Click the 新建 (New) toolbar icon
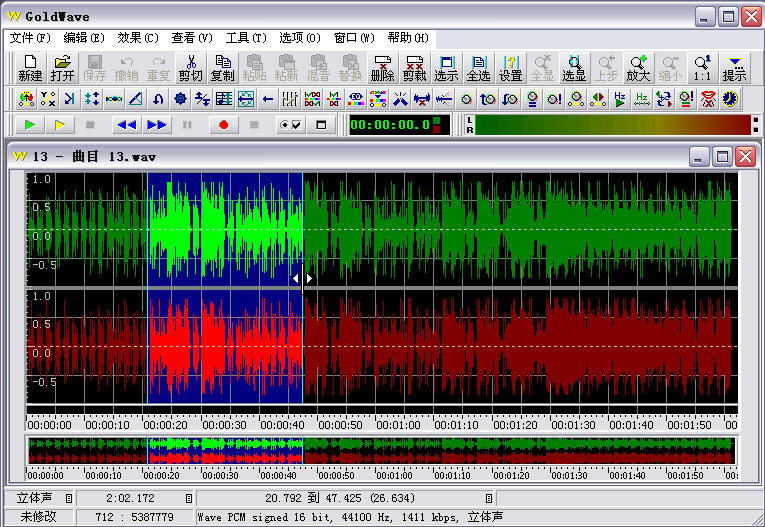 pyautogui.click(x=30, y=67)
